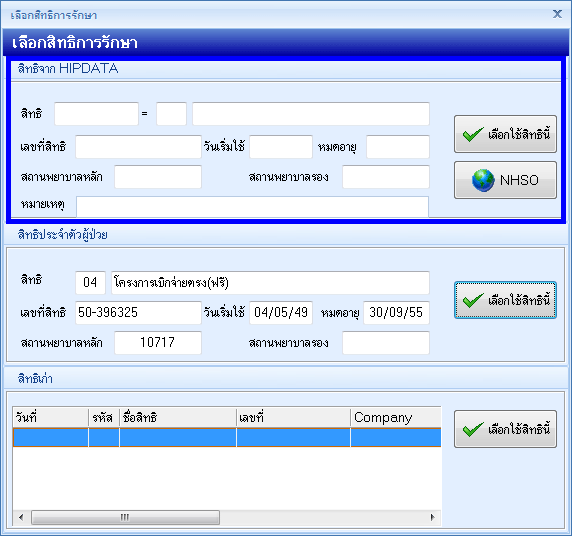
Task: Click the expiry field showing 30/09/55
Action: pos(397,313)
